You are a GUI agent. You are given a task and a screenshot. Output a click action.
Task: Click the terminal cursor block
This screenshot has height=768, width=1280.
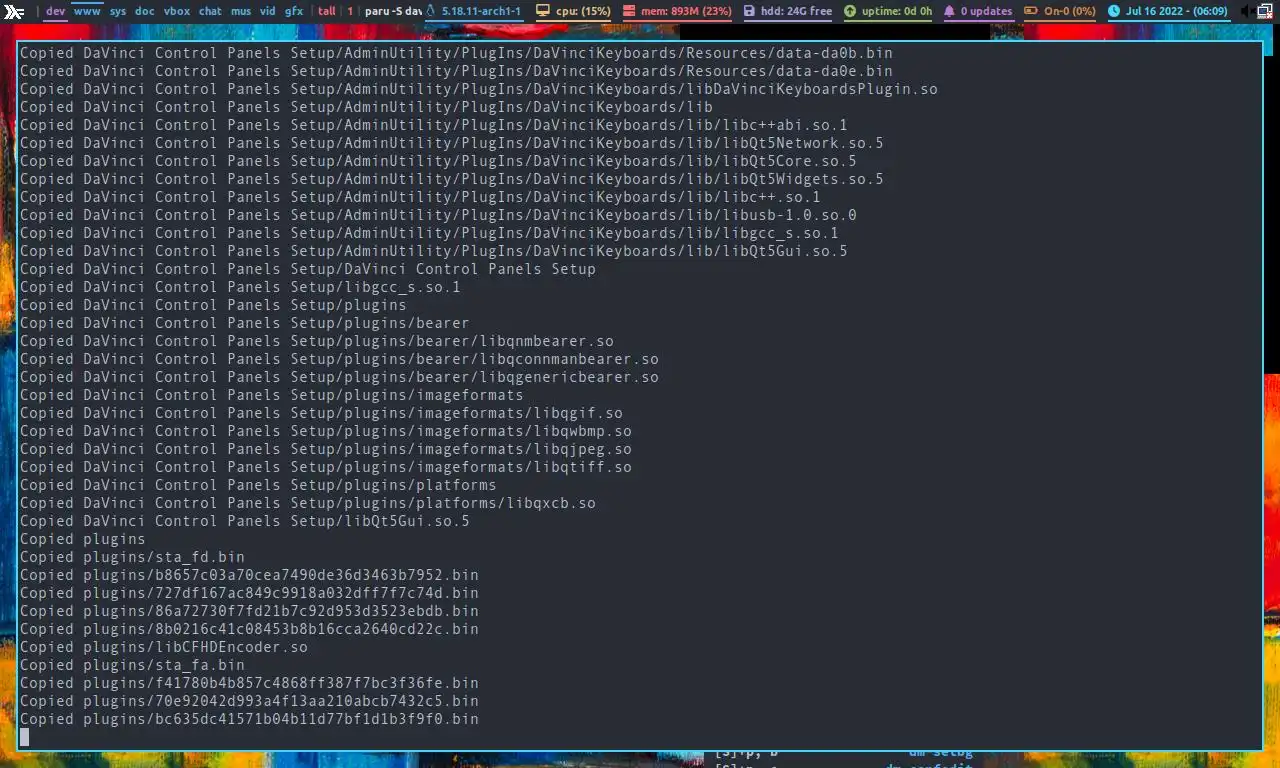24,737
